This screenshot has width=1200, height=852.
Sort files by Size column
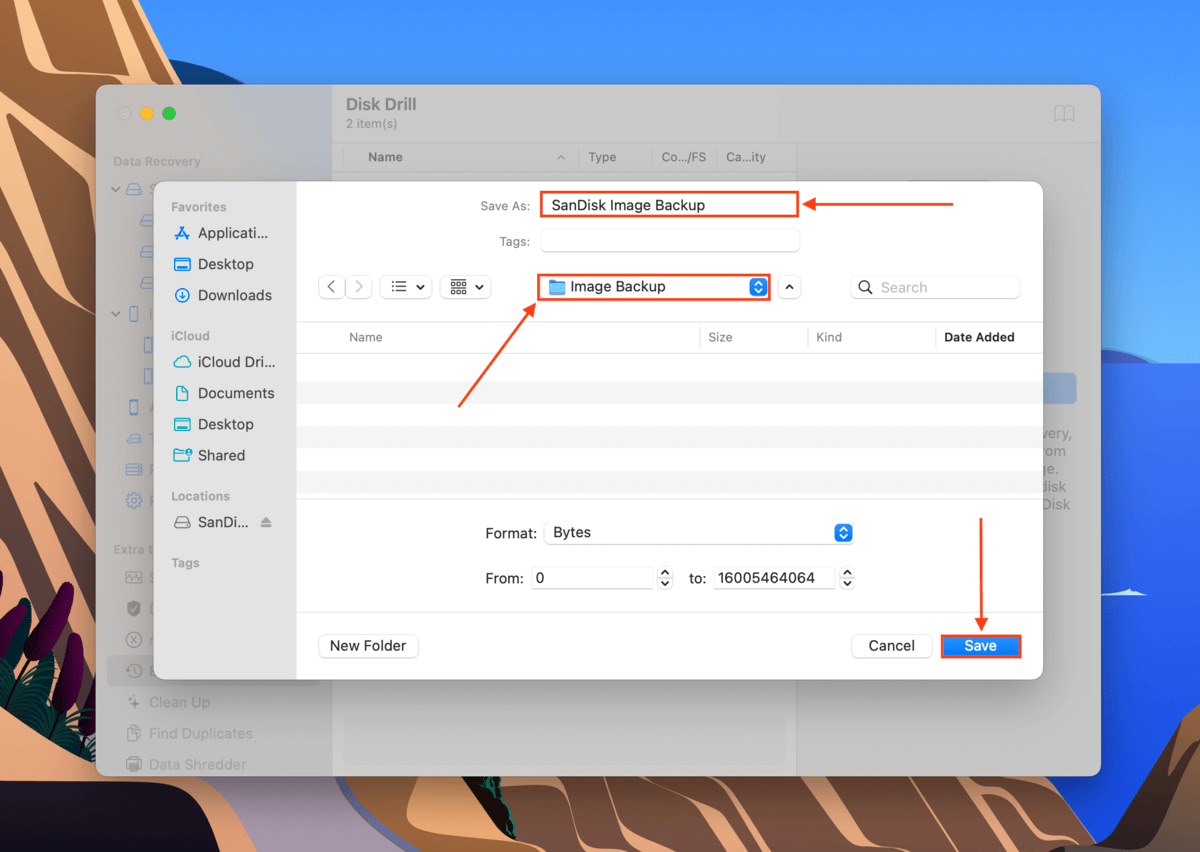[720, 337]
